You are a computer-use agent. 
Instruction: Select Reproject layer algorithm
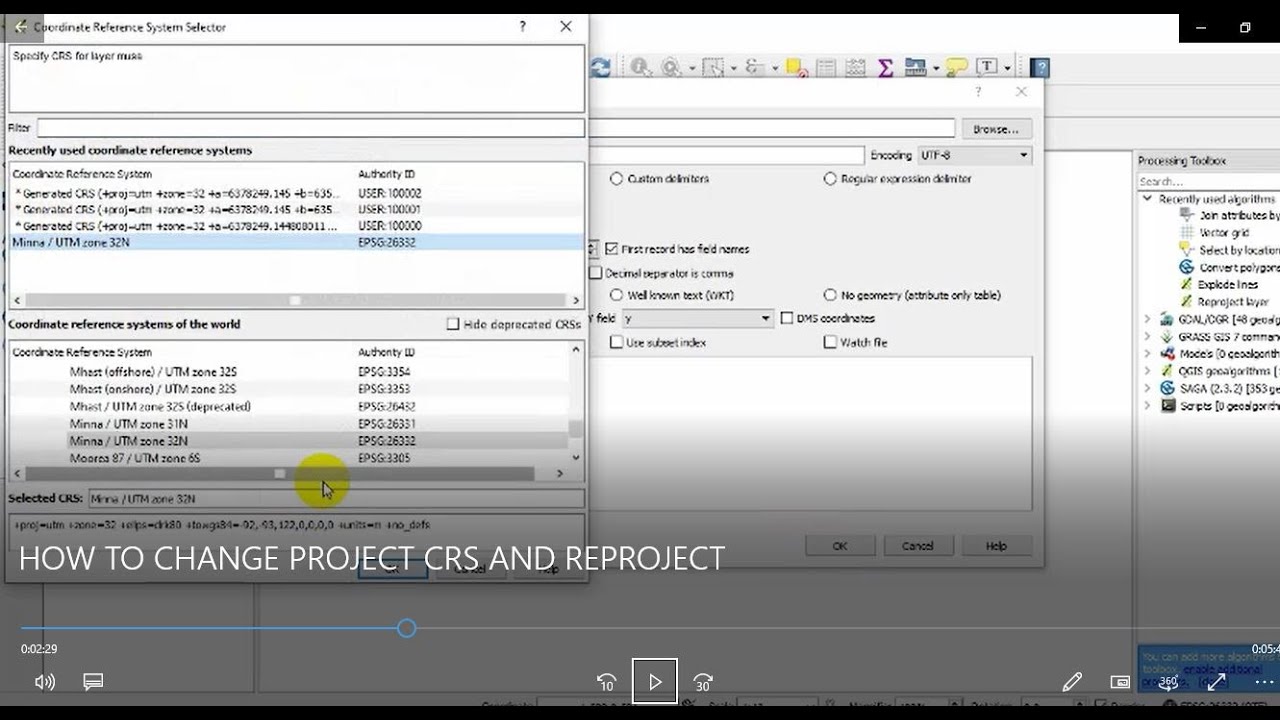point(1234,301)
